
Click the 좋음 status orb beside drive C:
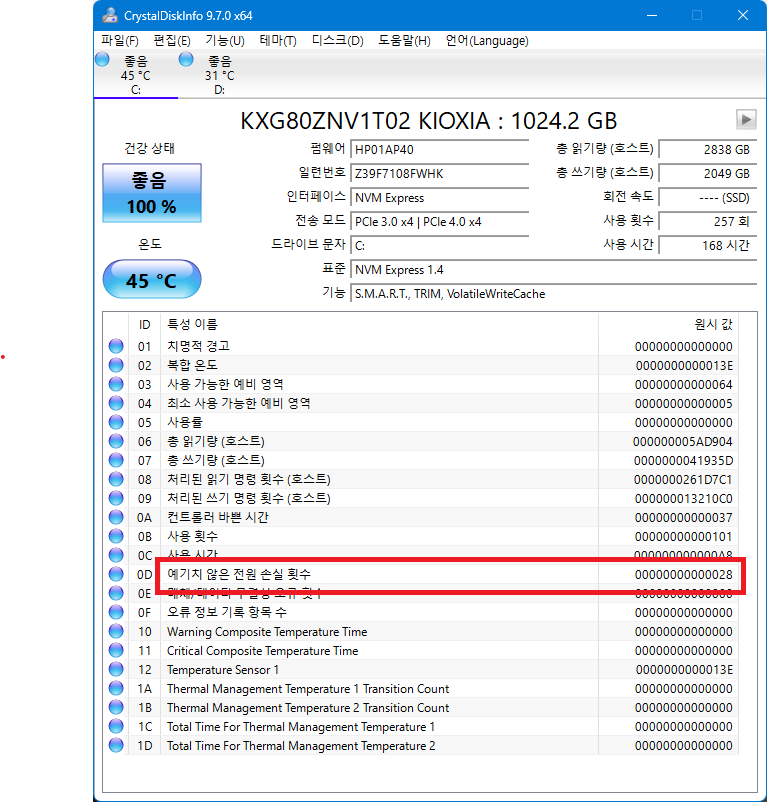pyautogui.click(x=102, y=59)
